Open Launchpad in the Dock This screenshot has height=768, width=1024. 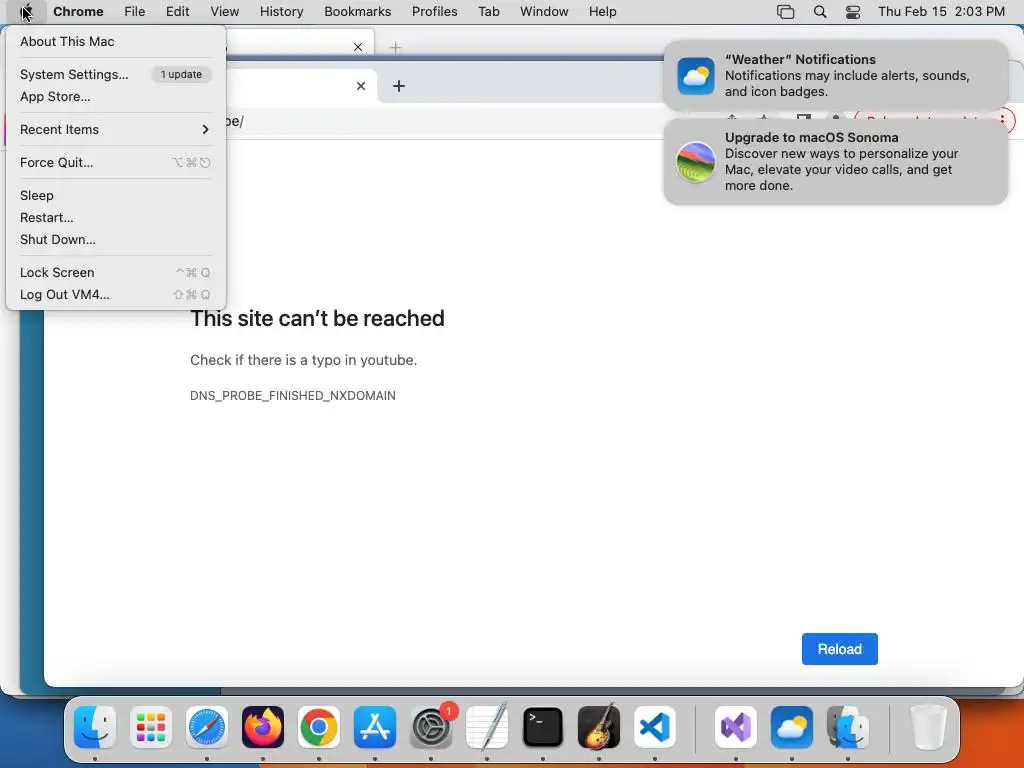[151, 727]
